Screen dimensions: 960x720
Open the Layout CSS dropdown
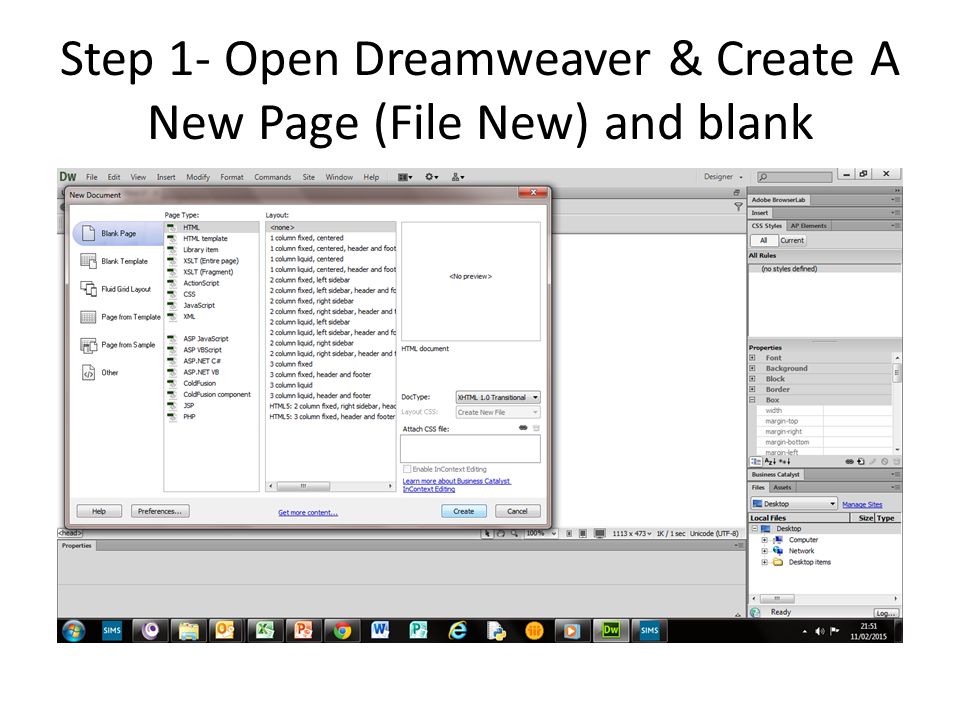(498, 413)
